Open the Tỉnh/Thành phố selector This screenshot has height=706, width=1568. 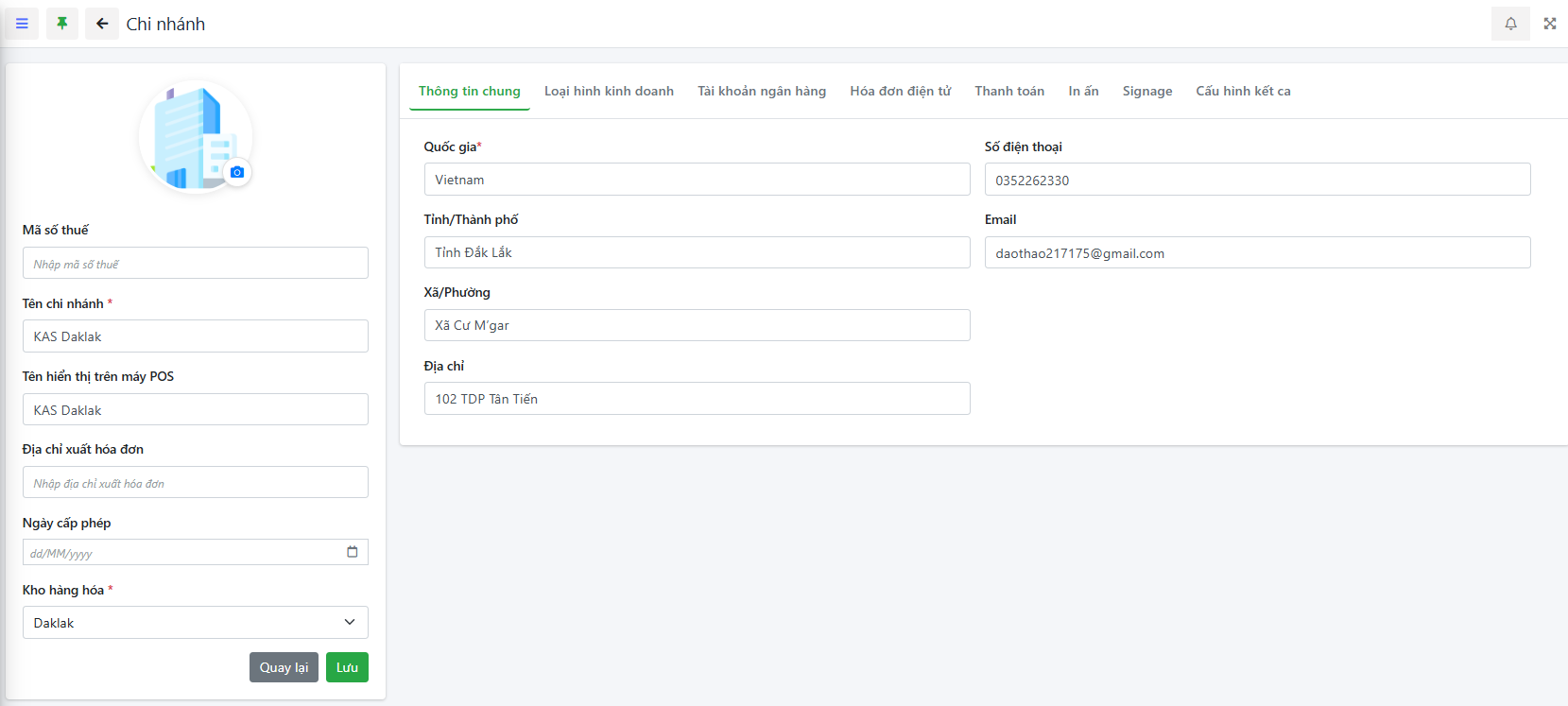pyautogui.click(x=697, y=252)
